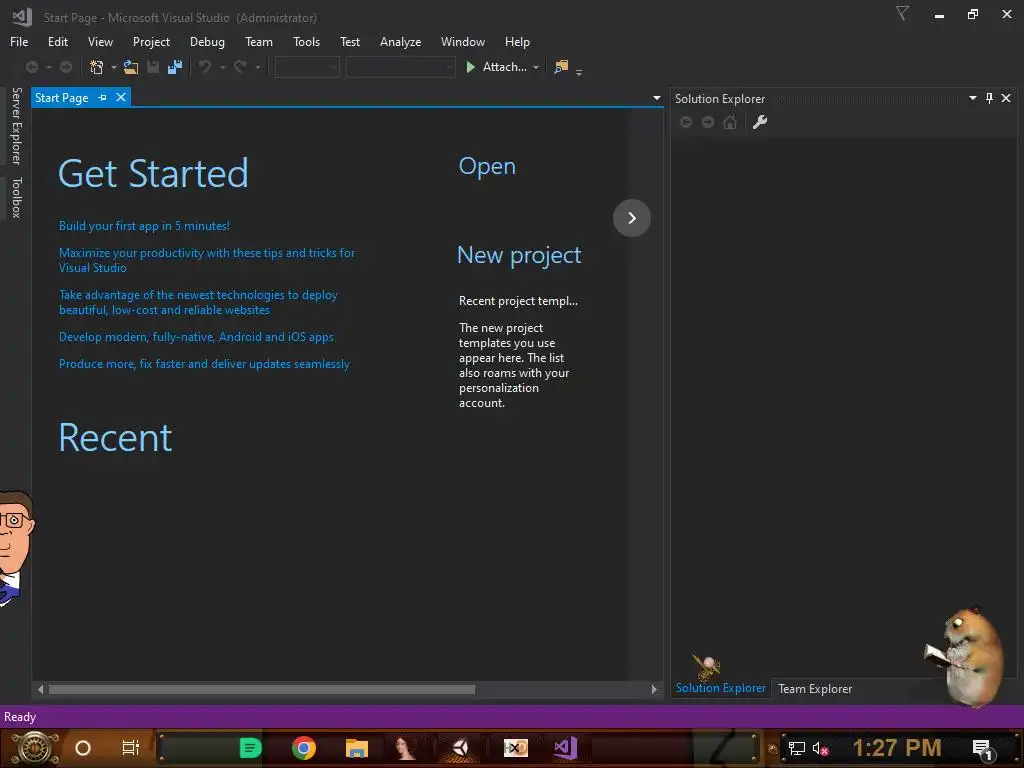
Task: Open the active documents list dropdown
Action: [x=656, y=98]
